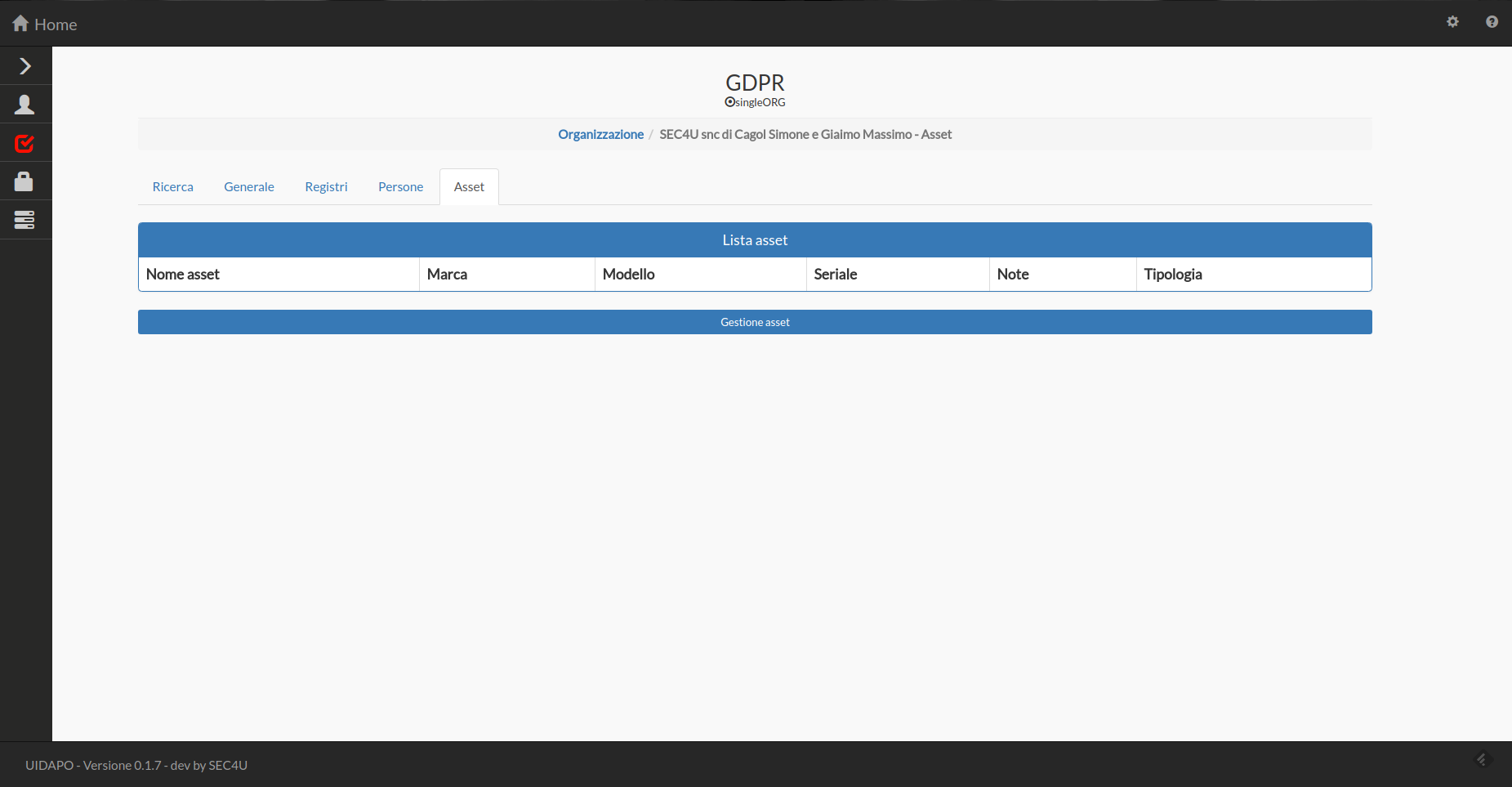Expand the sidebar with the chevron arrow

tap(25, 66)
